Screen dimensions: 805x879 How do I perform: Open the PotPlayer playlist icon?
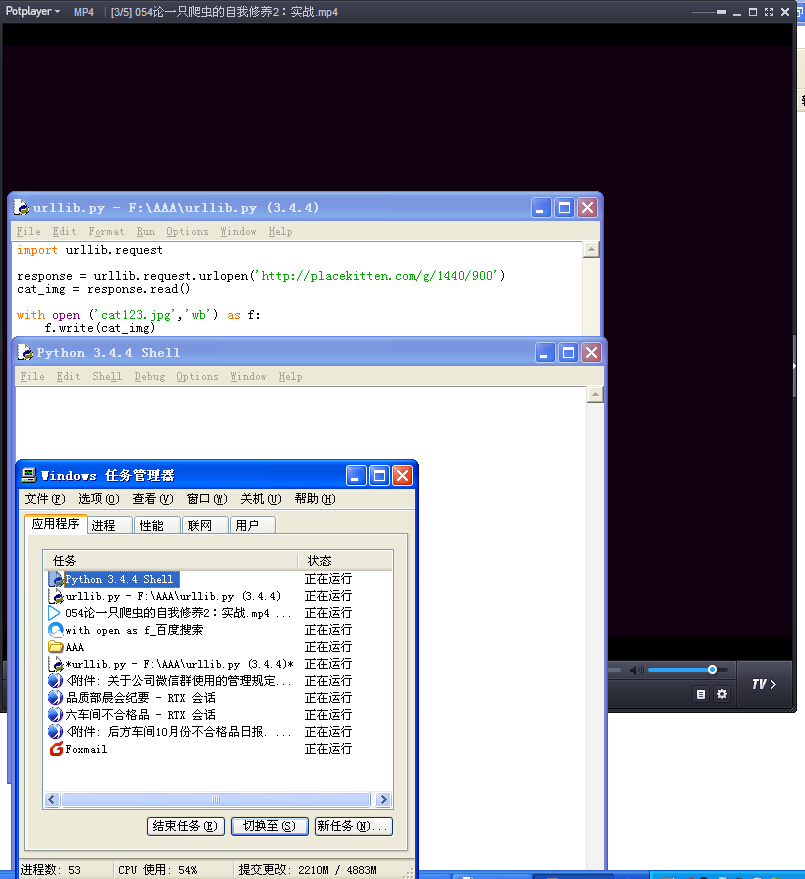point(701,694)
